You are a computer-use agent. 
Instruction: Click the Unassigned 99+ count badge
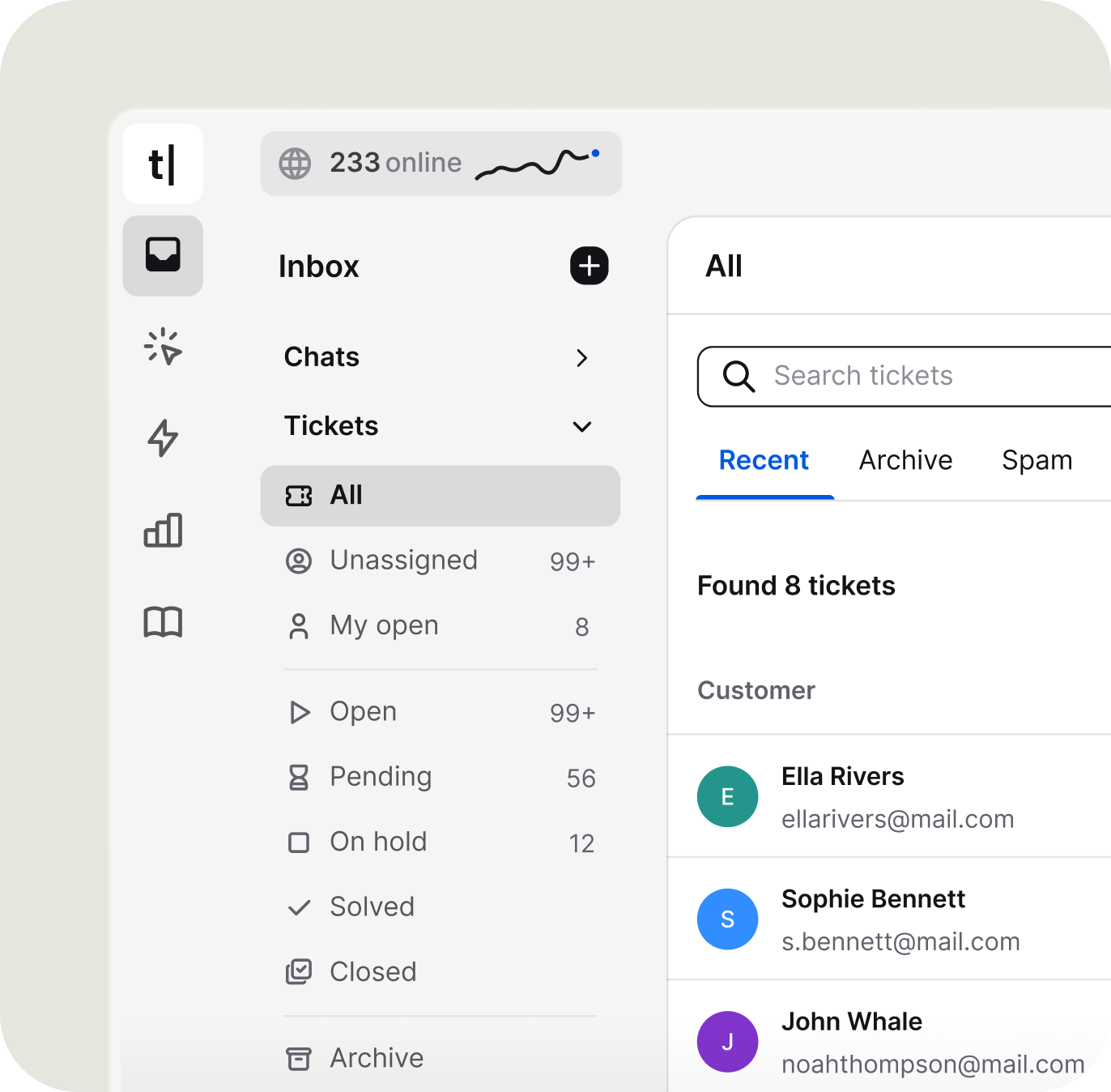coord(573,561)
